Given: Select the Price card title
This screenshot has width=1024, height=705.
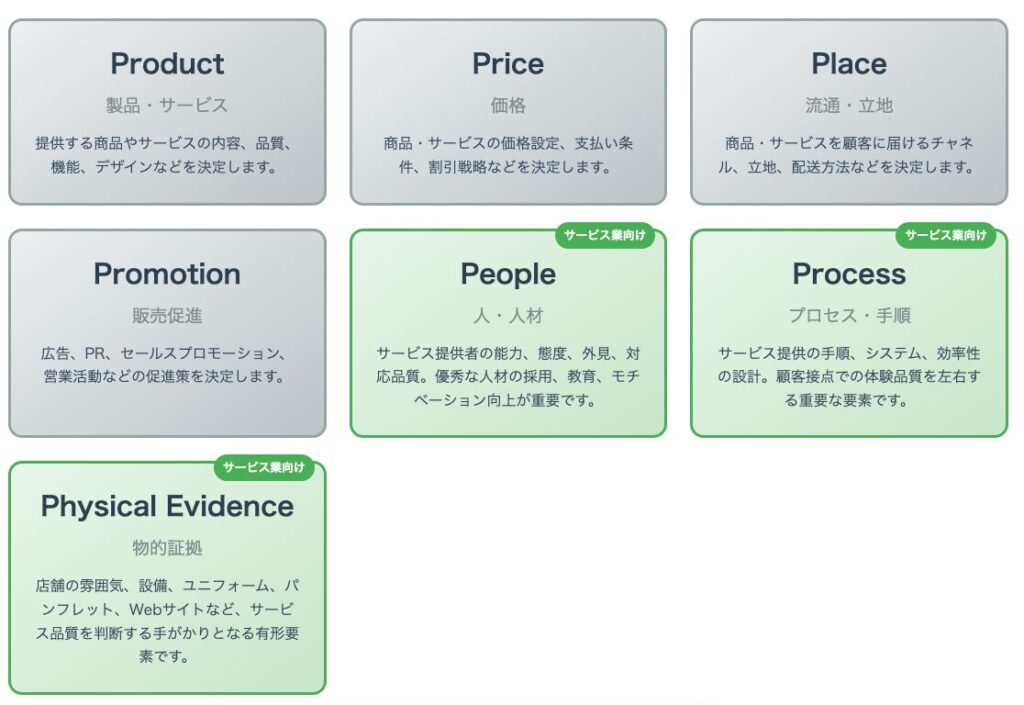Looking at the screenshot, I should [508, 64].
